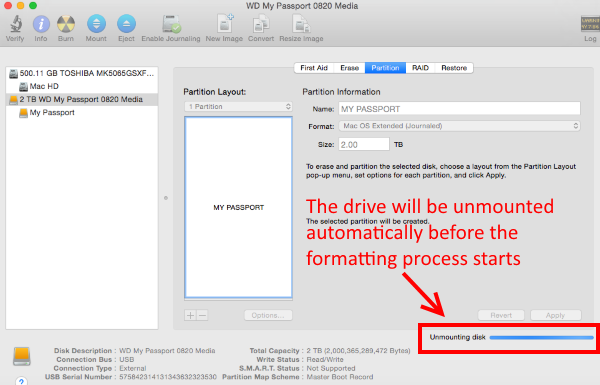Click the Mount toolbar icon
The image size is (600, 385).
(96, 24)
